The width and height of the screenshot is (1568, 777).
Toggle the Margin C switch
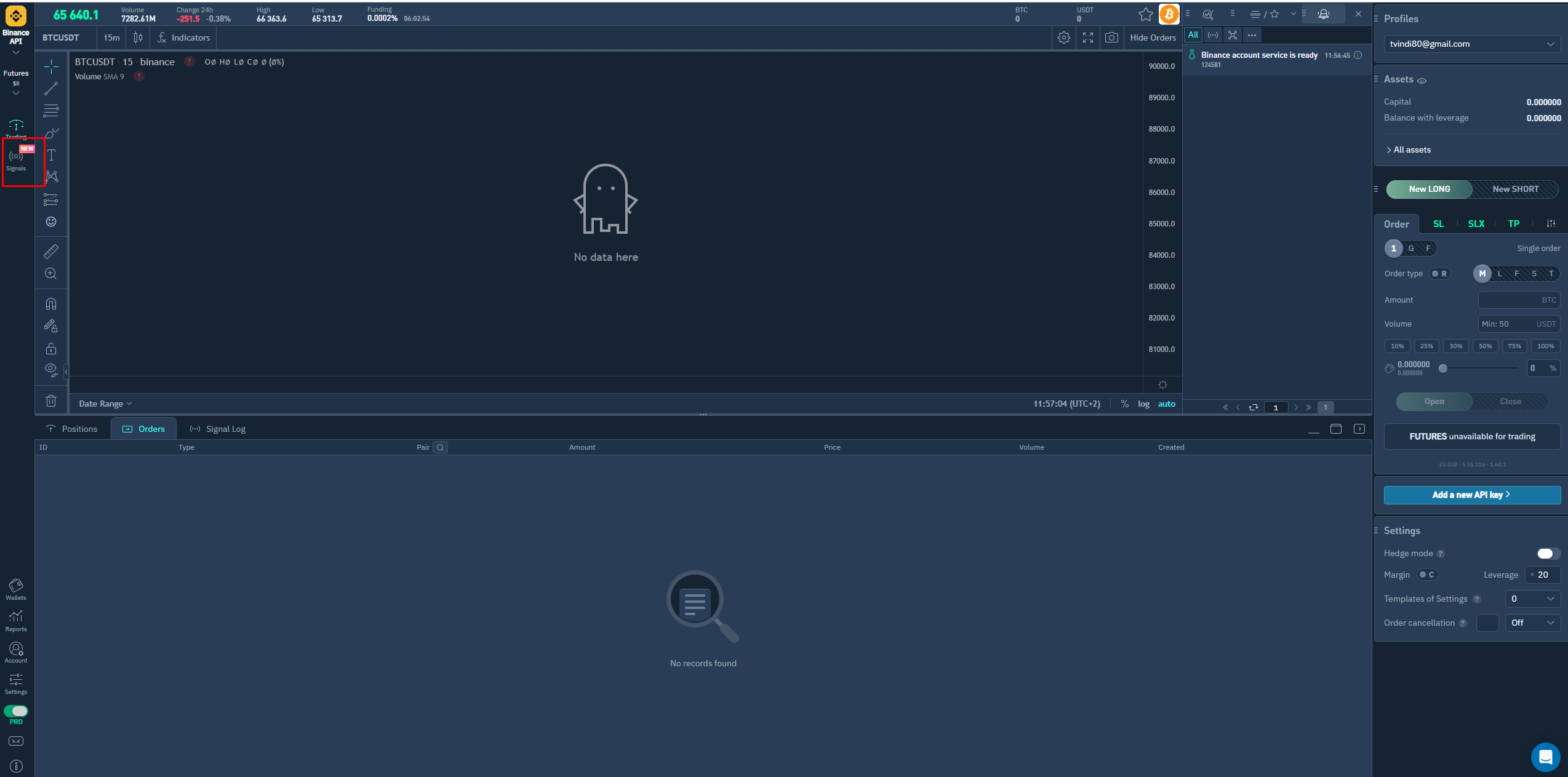1427,575
